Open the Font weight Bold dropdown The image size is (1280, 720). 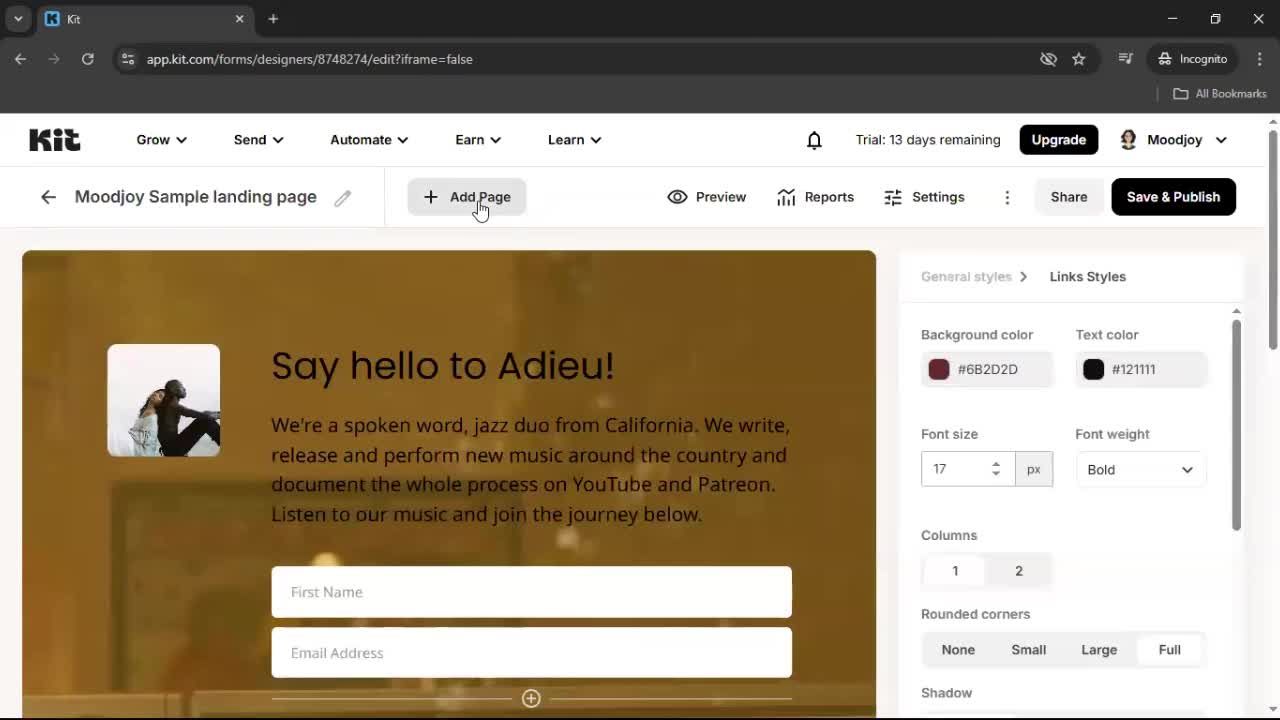[x=1140, y=469]
